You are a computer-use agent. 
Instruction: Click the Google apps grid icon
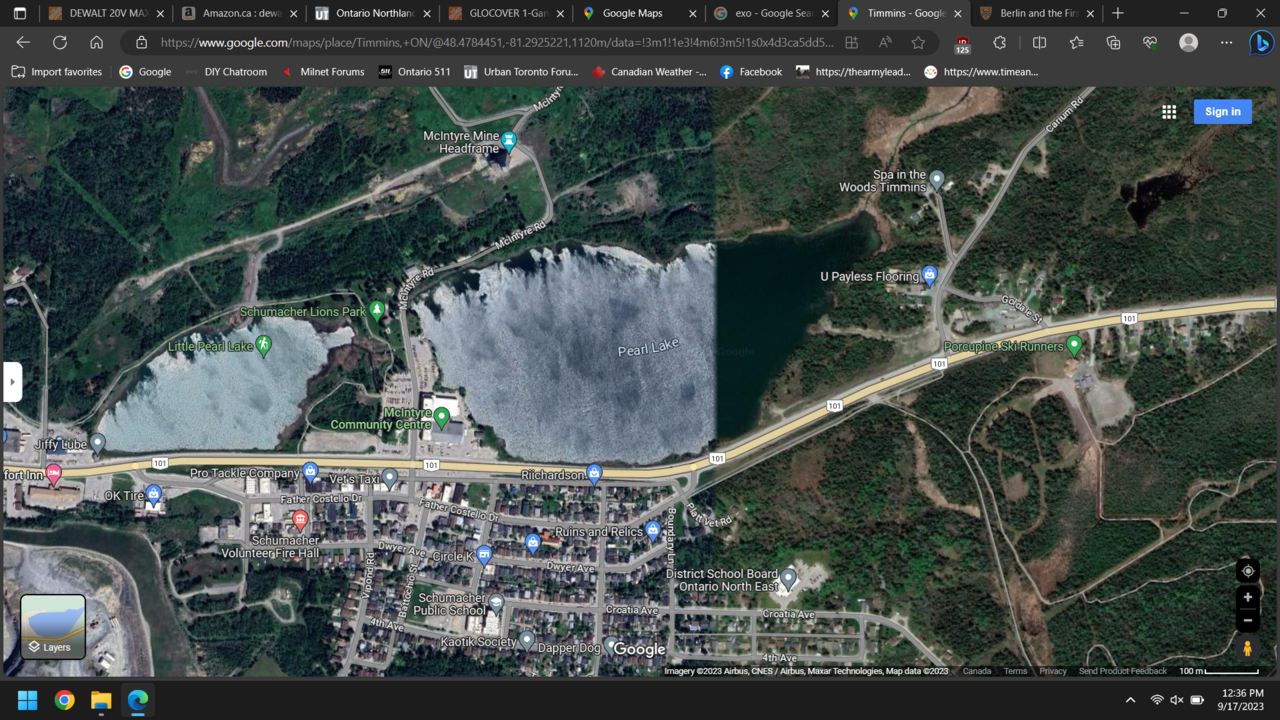coord(1168,112)
